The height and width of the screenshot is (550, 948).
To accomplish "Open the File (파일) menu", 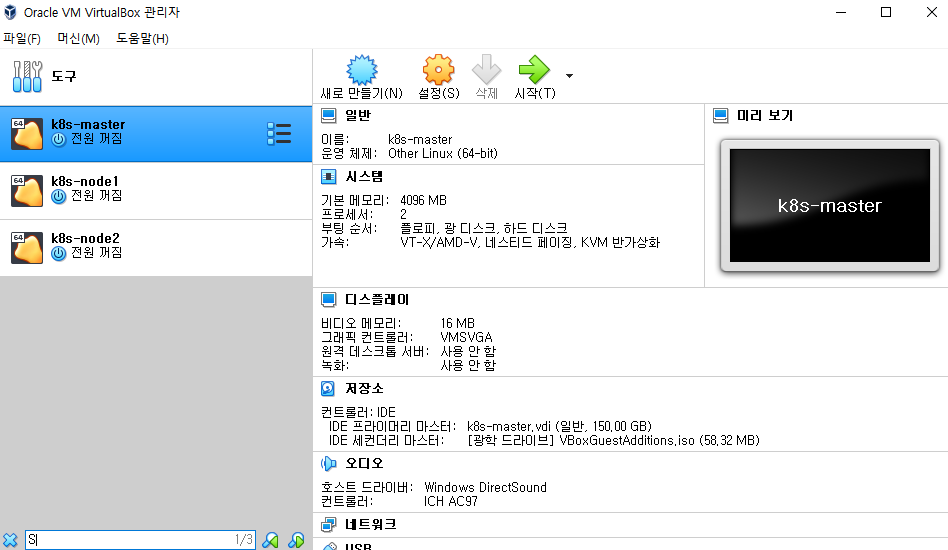I will (22, 39).
